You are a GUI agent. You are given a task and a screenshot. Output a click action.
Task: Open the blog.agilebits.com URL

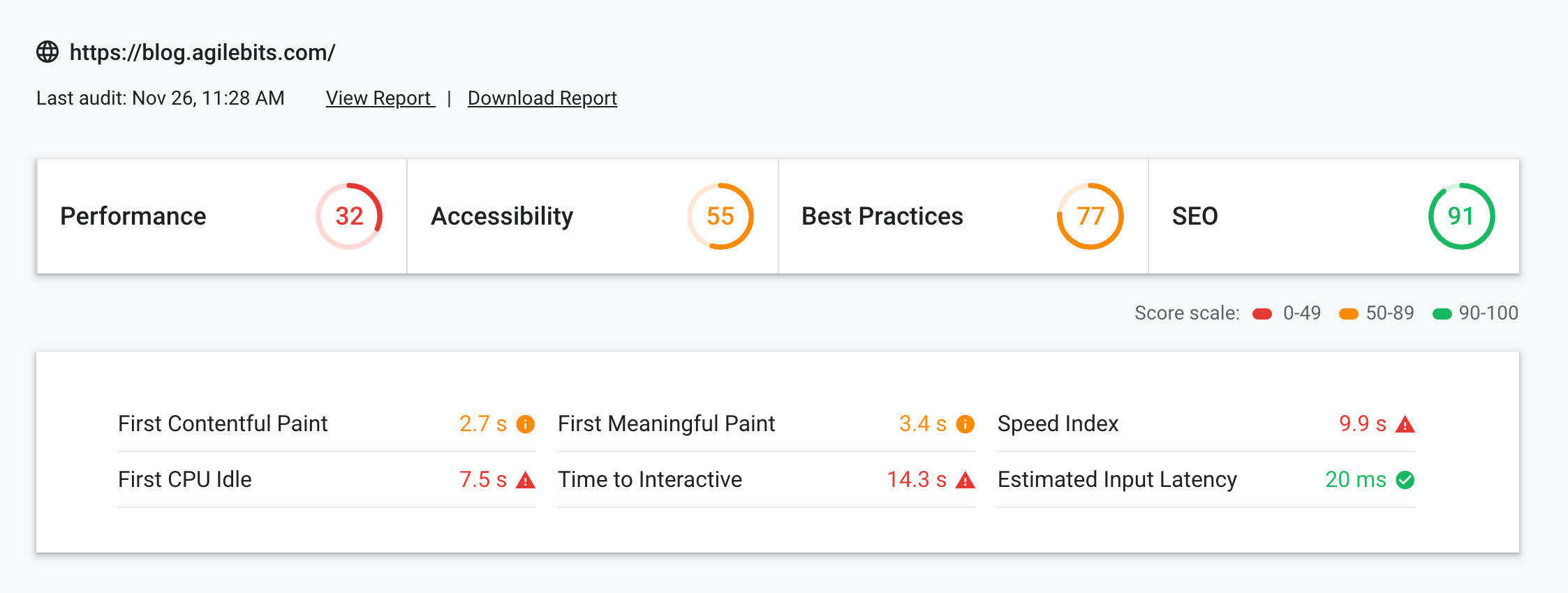point(202,51)
